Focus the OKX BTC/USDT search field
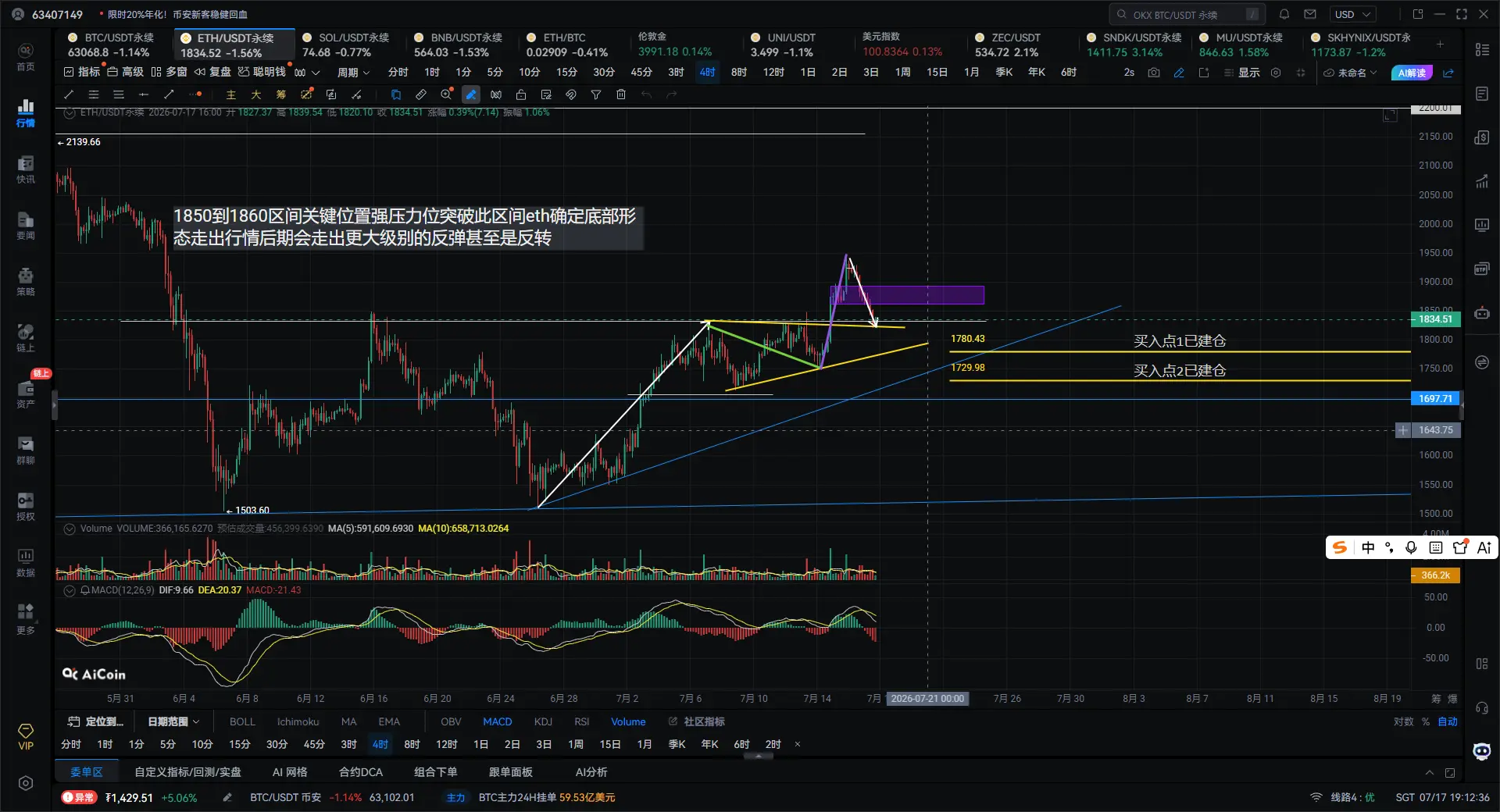This screenshot has width=1500, height=812. 1187,14
